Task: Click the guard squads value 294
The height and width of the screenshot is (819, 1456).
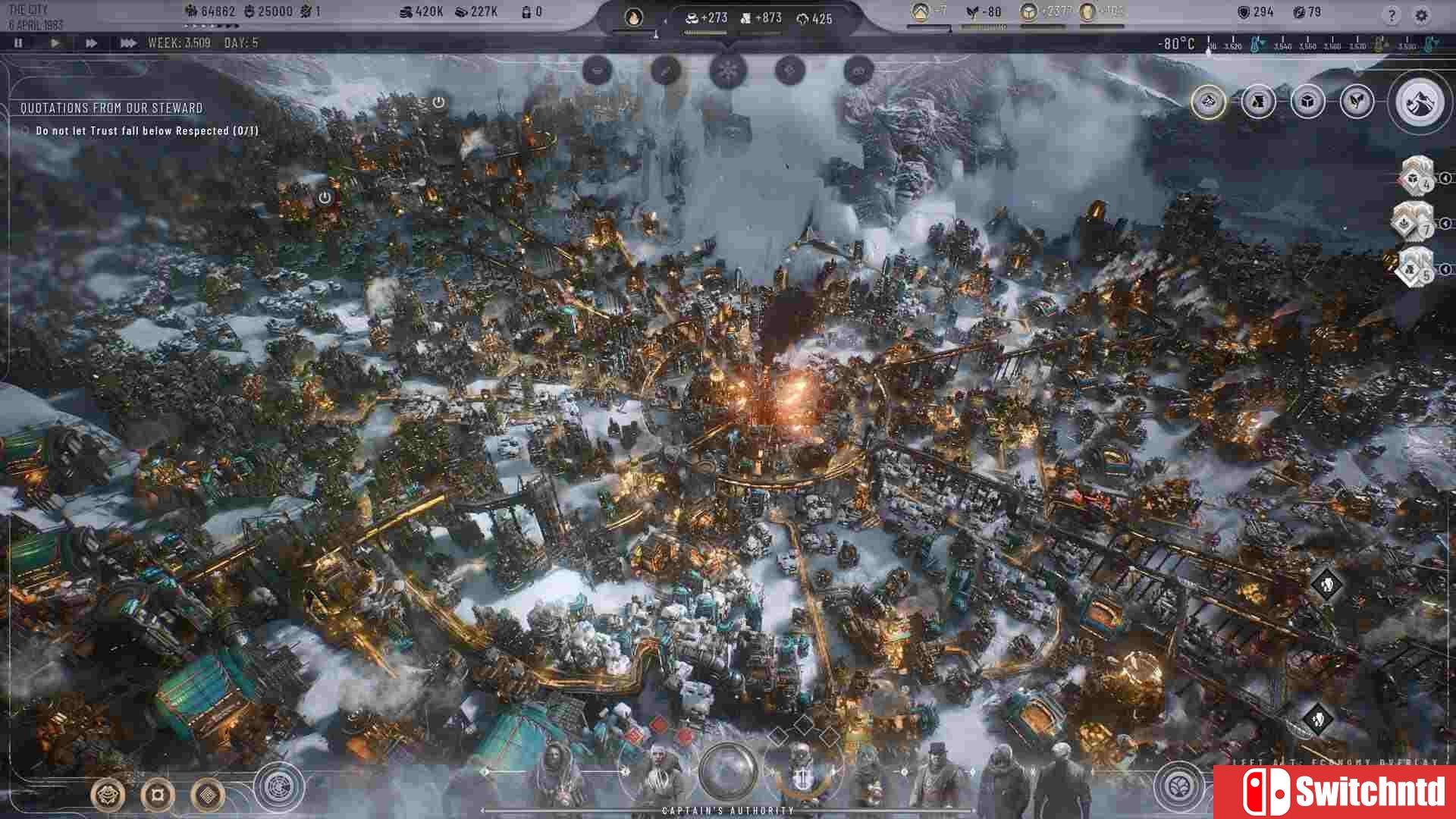Action: pyautogui.click(x=1254, y=12)
